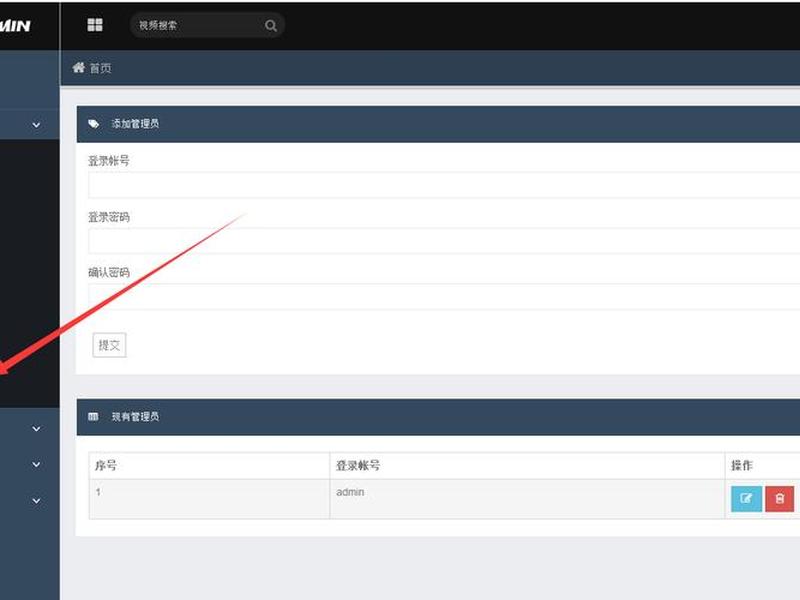
Task: Click the search magnifier icon
Action: coord(271,26)
